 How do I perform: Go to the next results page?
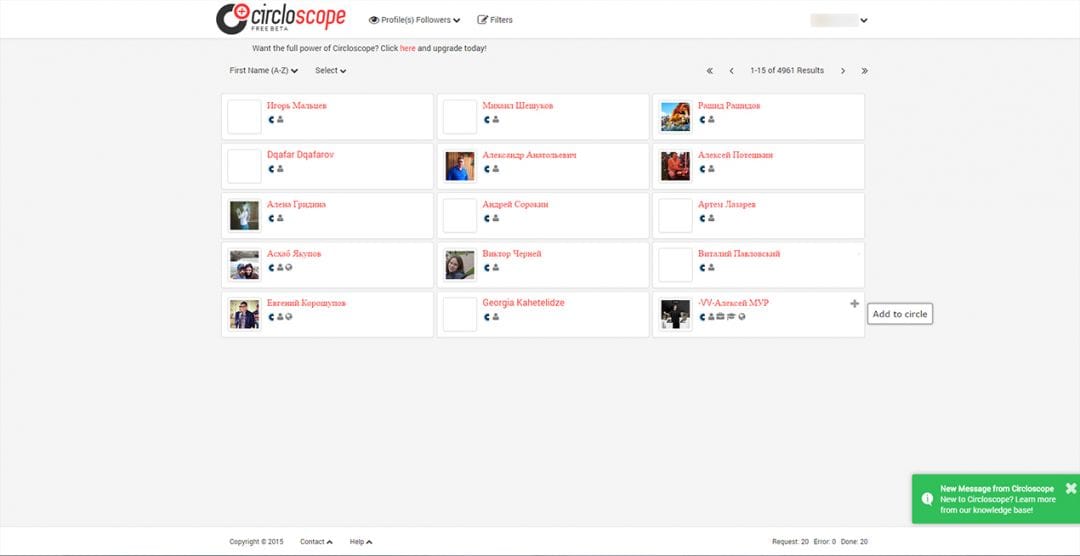click(x=842, y=70)
